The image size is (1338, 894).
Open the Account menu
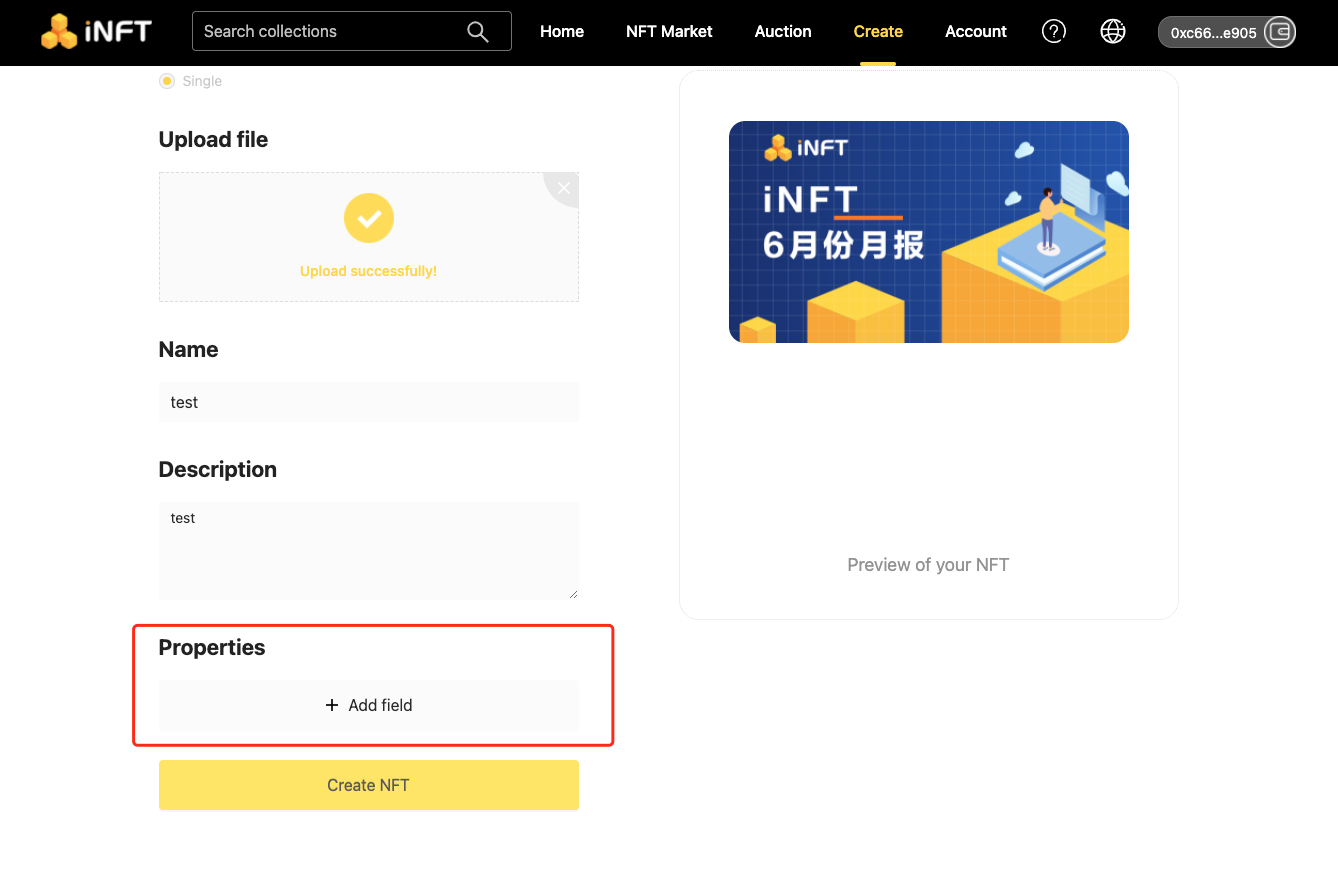coord(976,32)
